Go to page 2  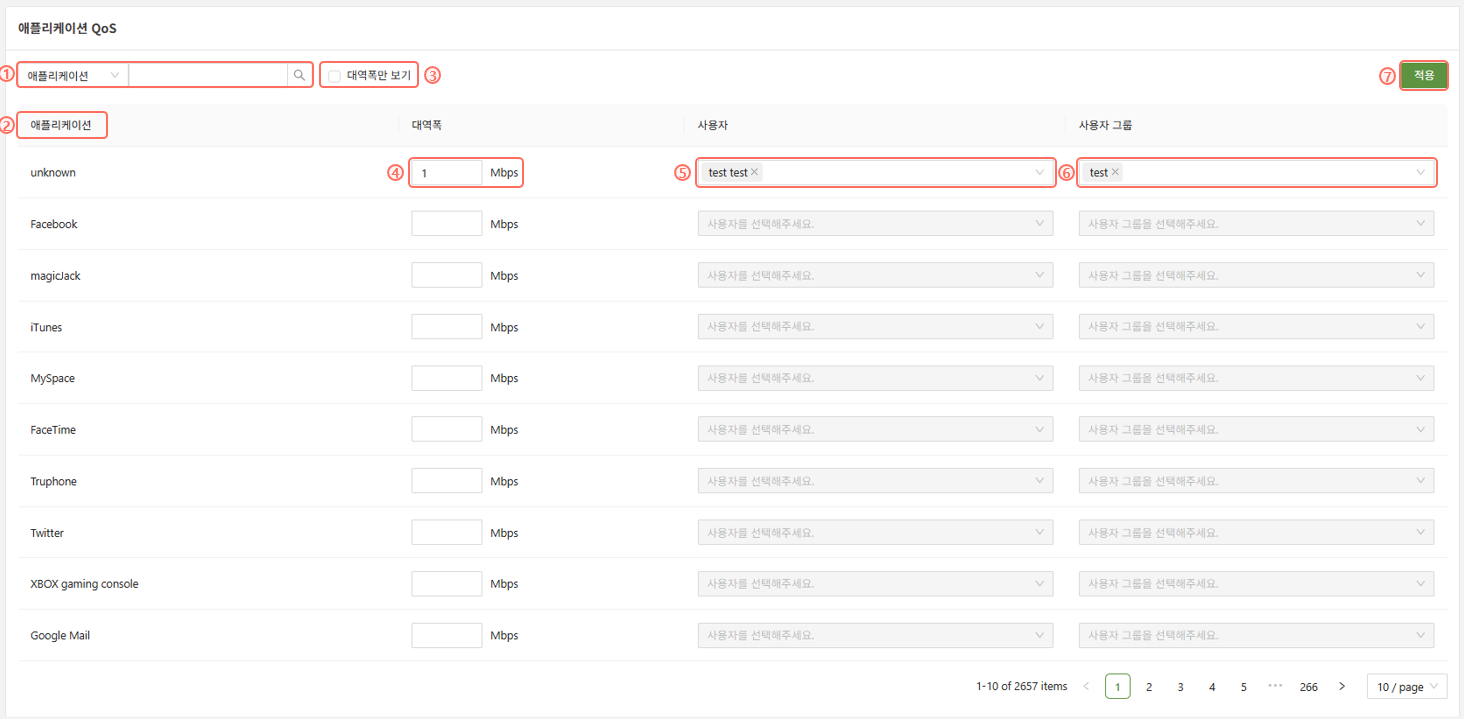click(1149, 687)
